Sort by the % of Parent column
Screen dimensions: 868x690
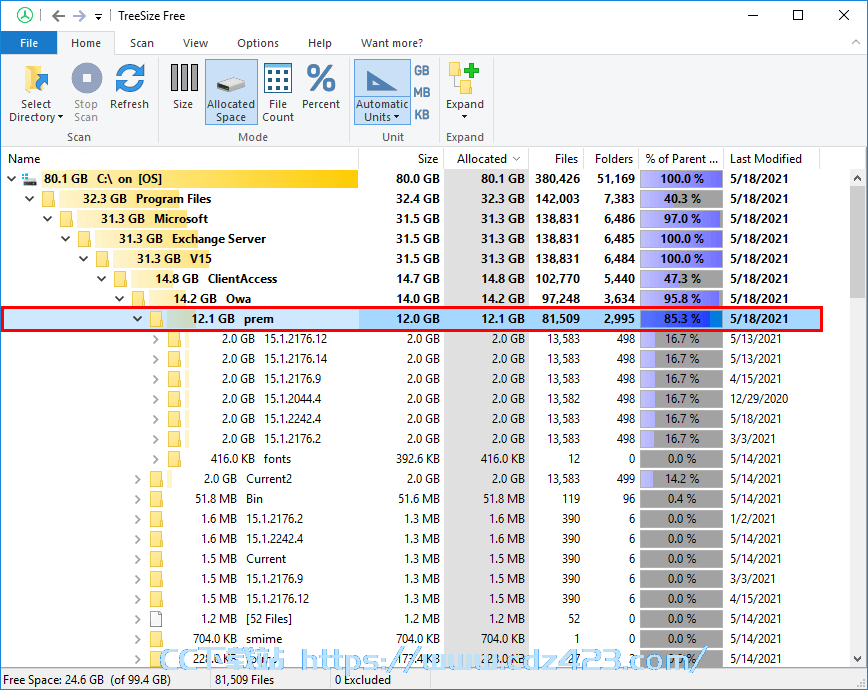point(681,159)
